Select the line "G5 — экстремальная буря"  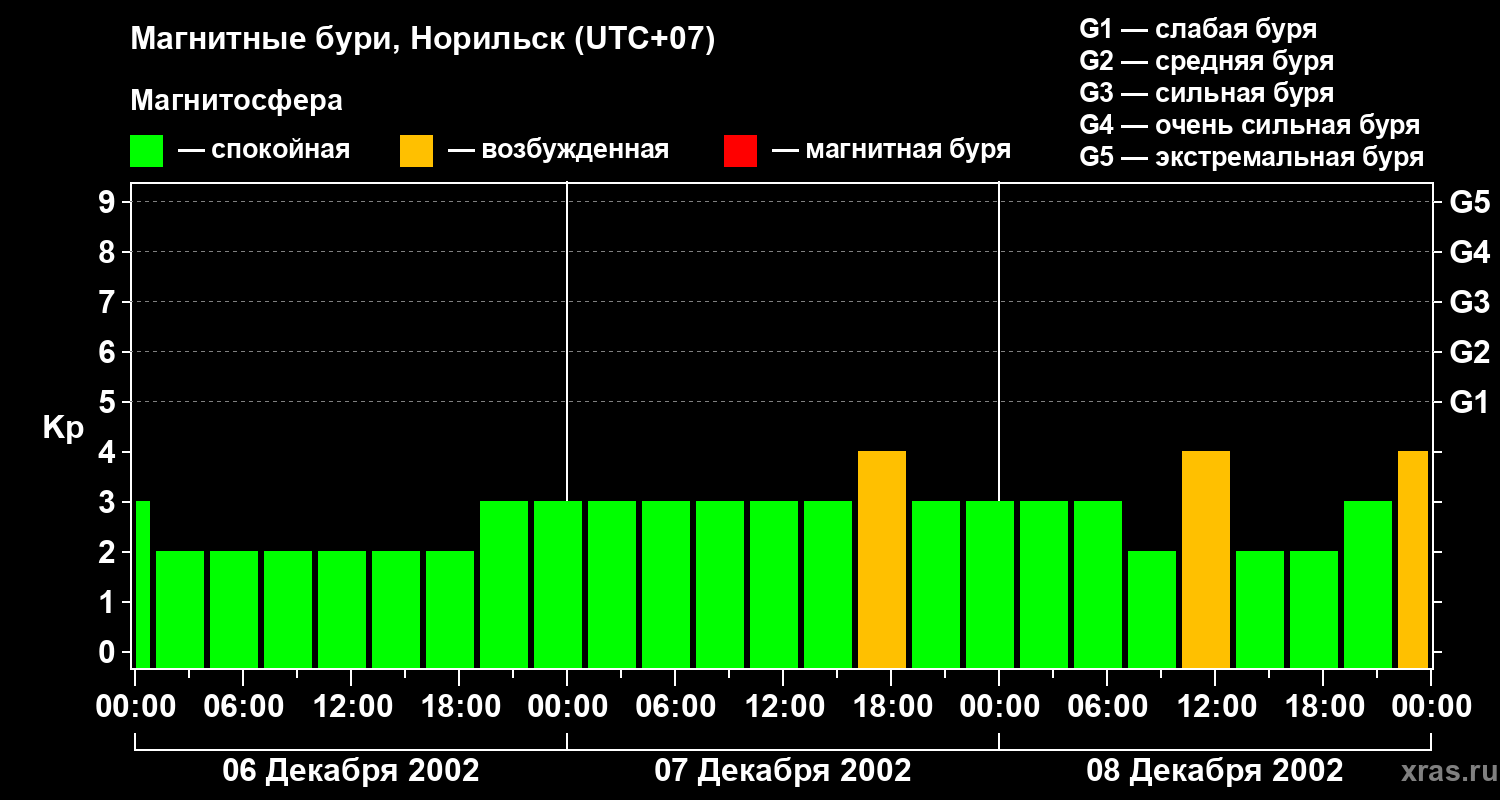tap(1252, 158)
